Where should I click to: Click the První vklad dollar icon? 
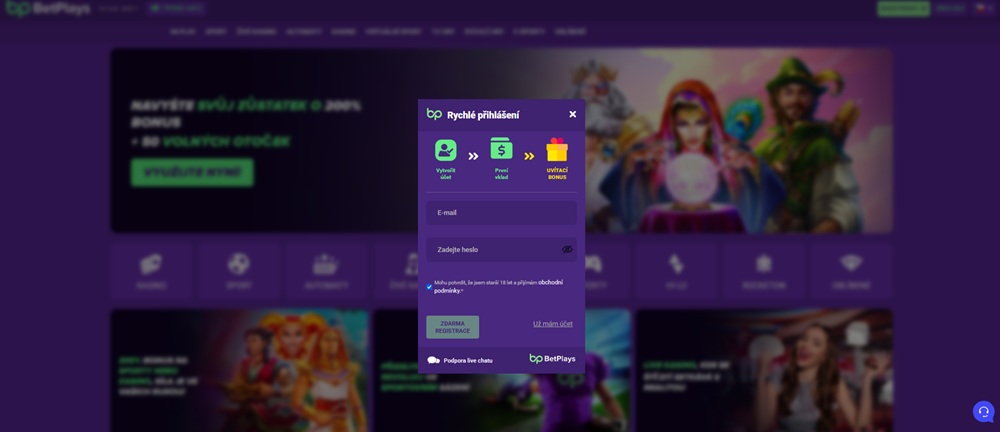501,149
